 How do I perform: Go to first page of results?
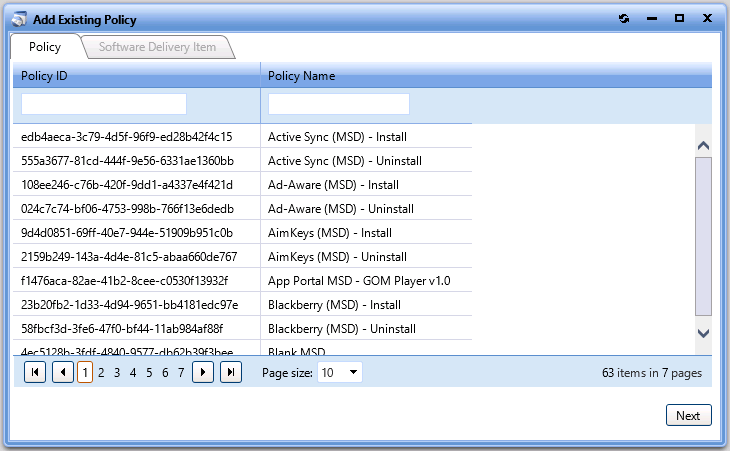34,372
